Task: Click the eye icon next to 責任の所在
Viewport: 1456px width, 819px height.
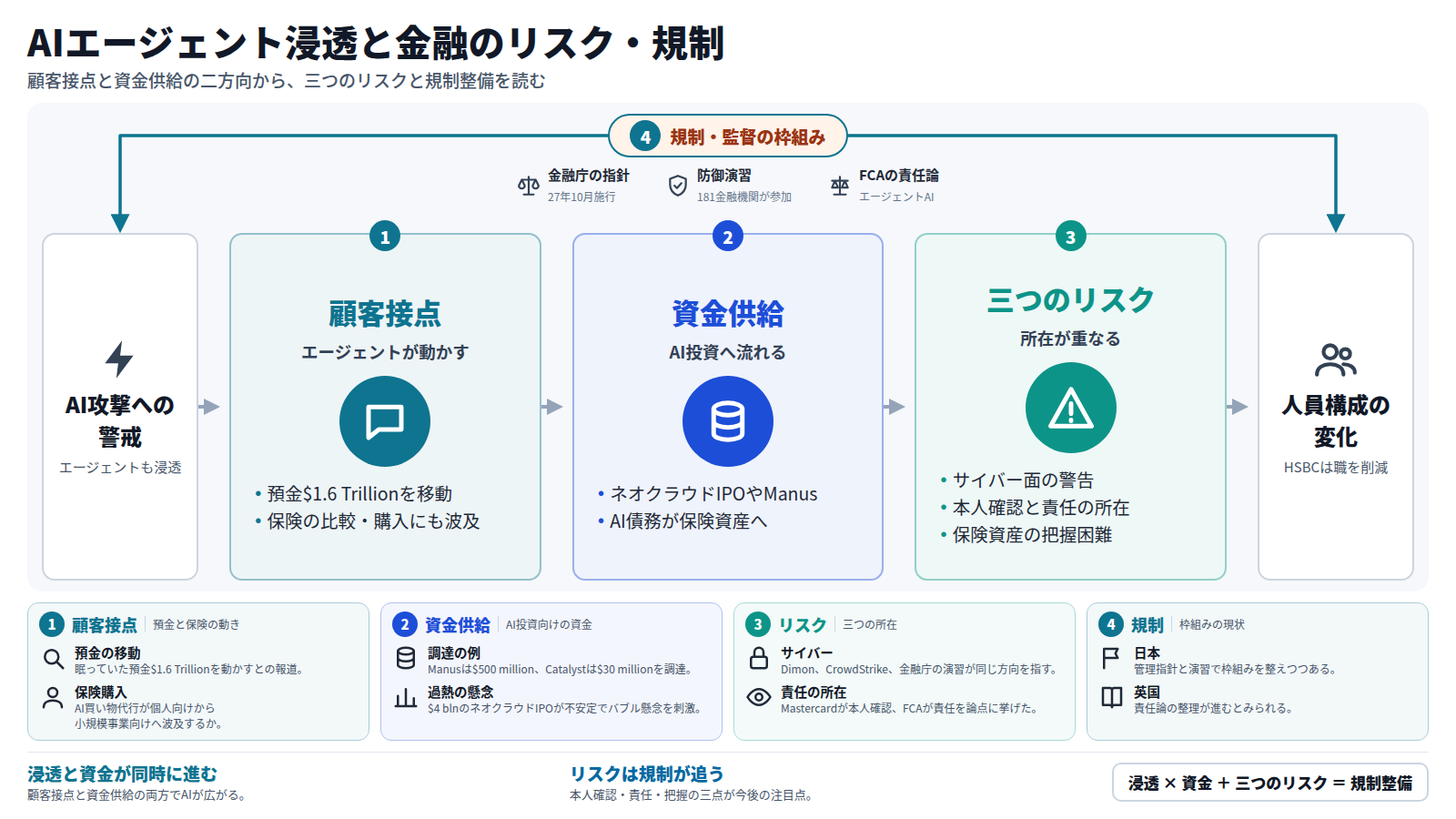Action: point(759,697)
